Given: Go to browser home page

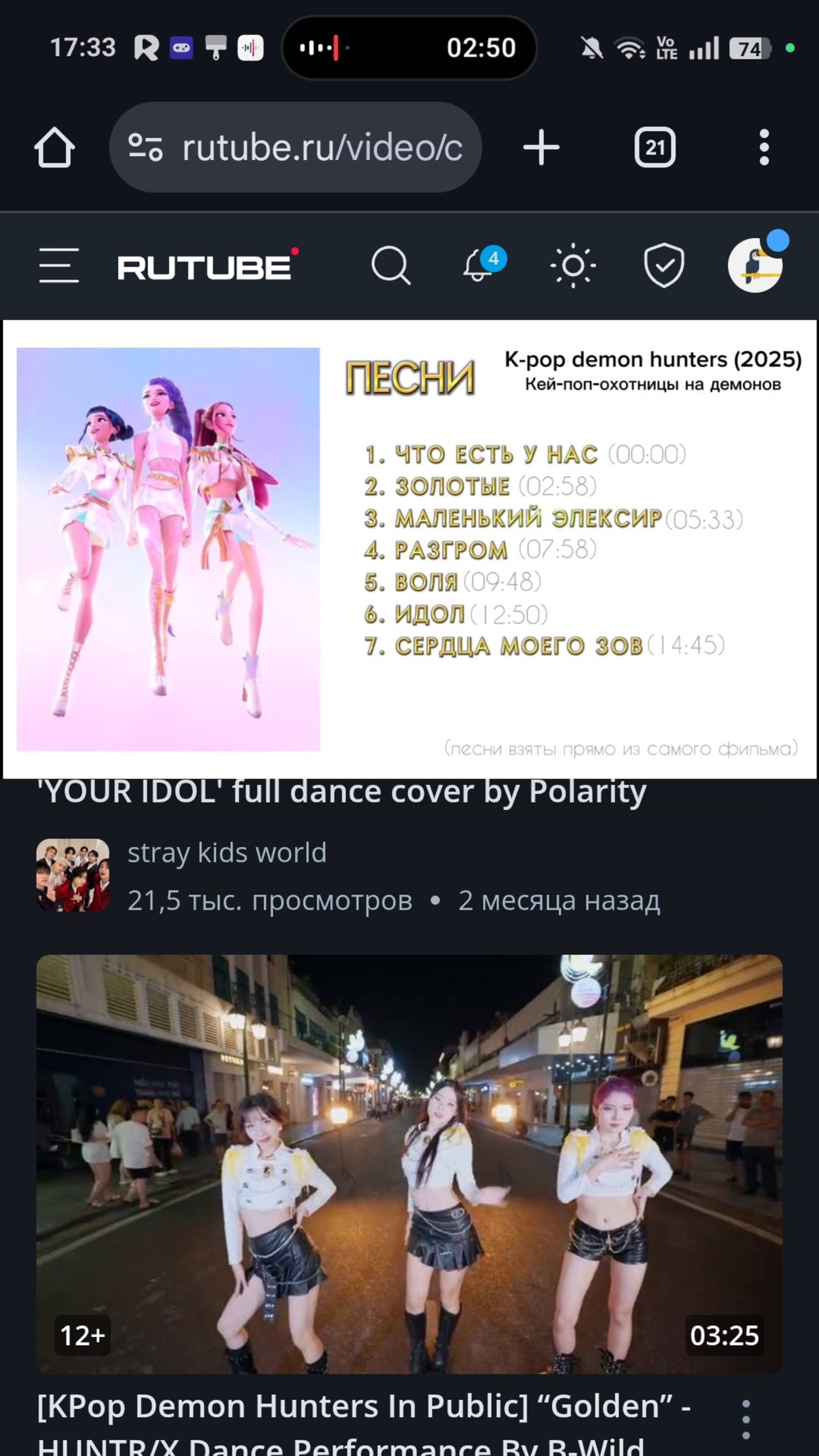Looking at the screenshot, I should pos(55,146).
